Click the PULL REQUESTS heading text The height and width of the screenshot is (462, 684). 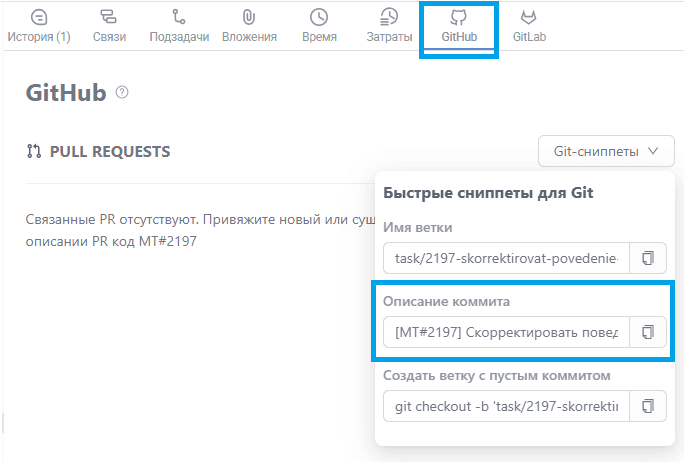pos(110,151)
